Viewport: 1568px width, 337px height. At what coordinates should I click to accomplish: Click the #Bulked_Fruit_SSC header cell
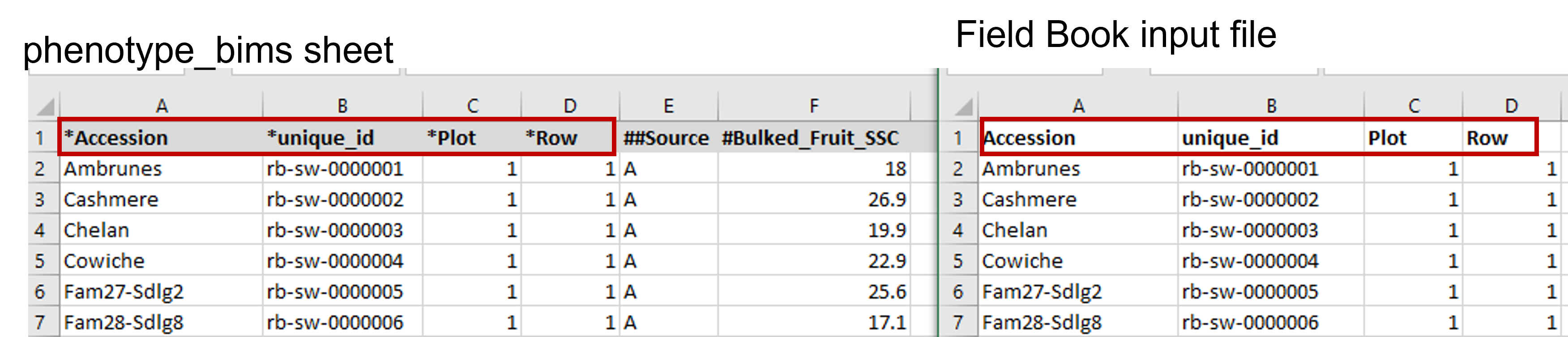(x=814, y=137)
